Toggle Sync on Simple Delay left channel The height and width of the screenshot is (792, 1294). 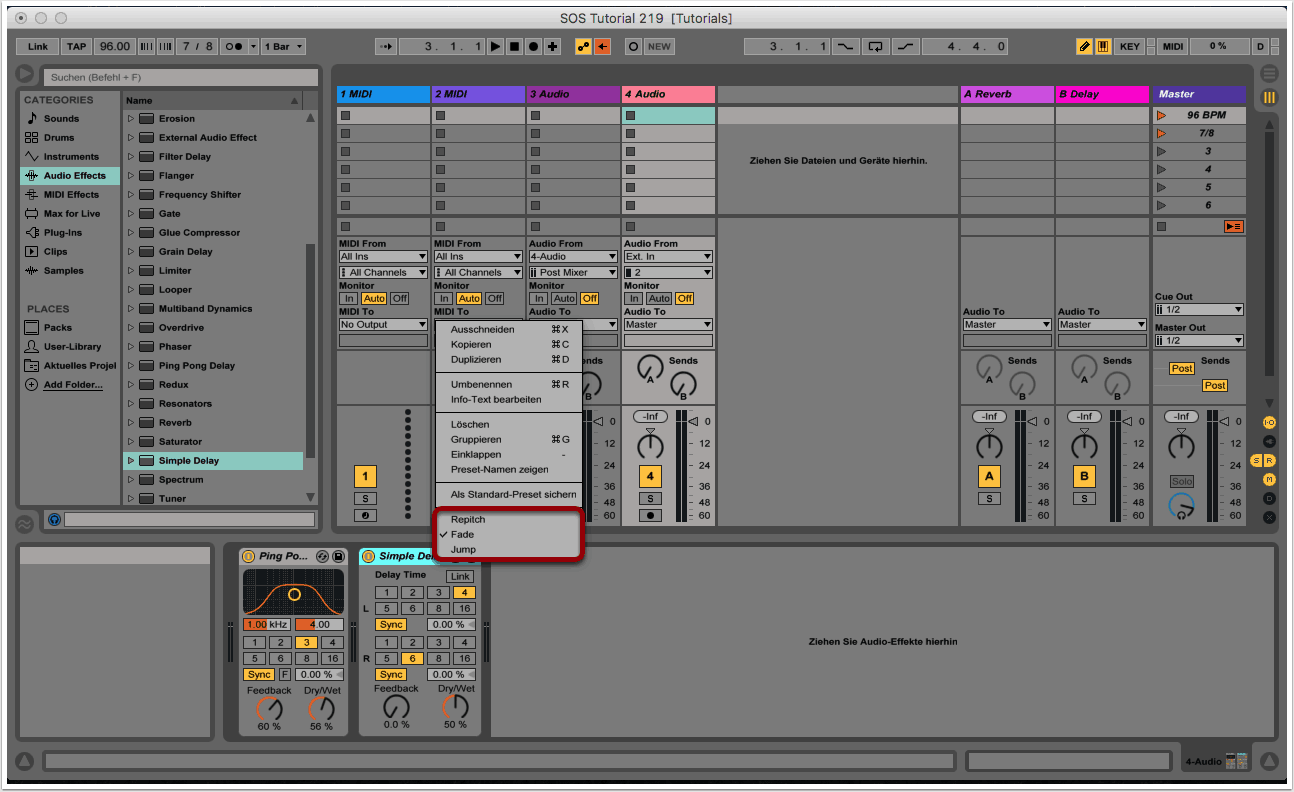pyautogui.click(x=391, y=624)
